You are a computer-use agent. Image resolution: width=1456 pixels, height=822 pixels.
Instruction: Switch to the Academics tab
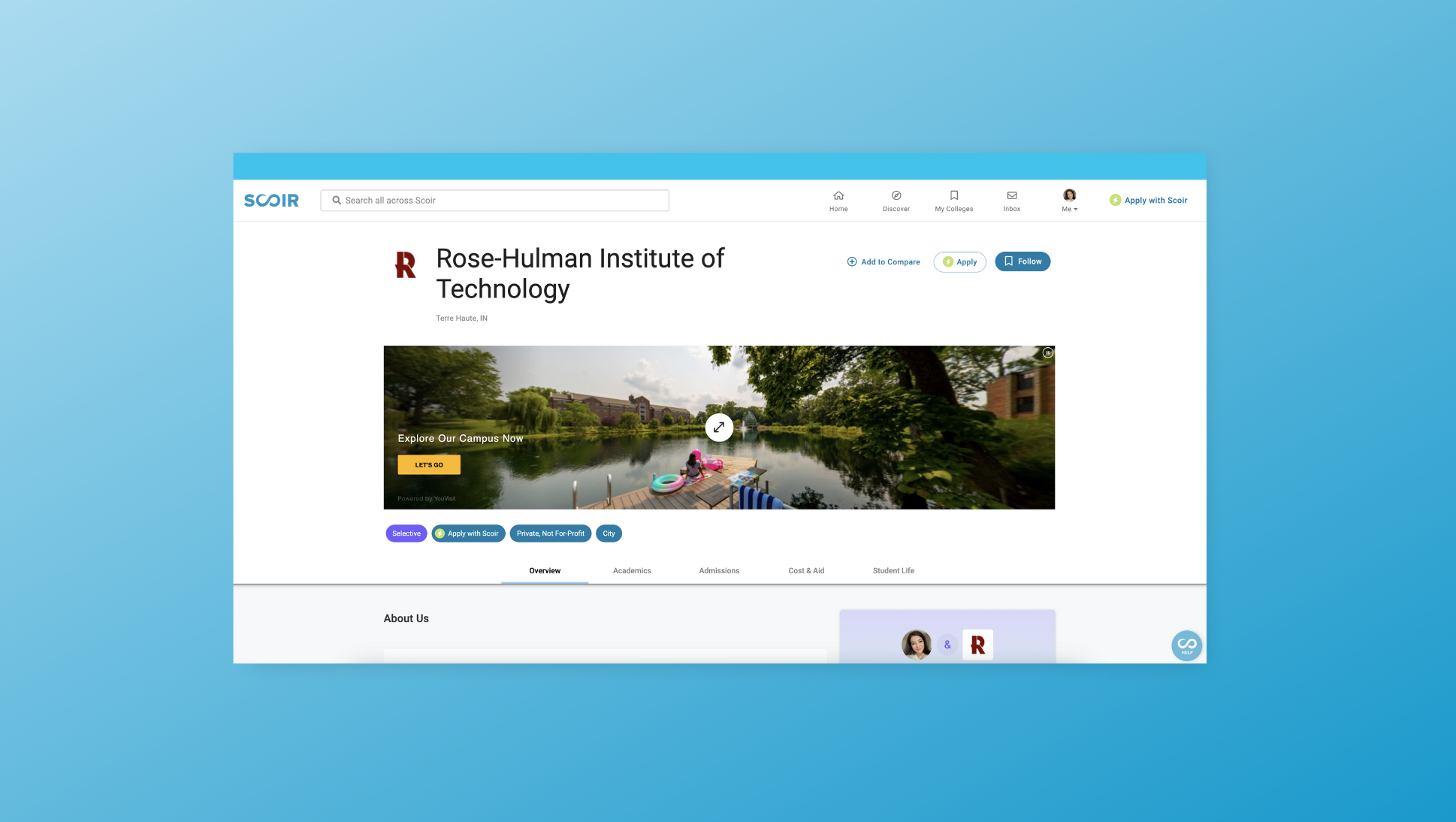[x=632, y=571]
